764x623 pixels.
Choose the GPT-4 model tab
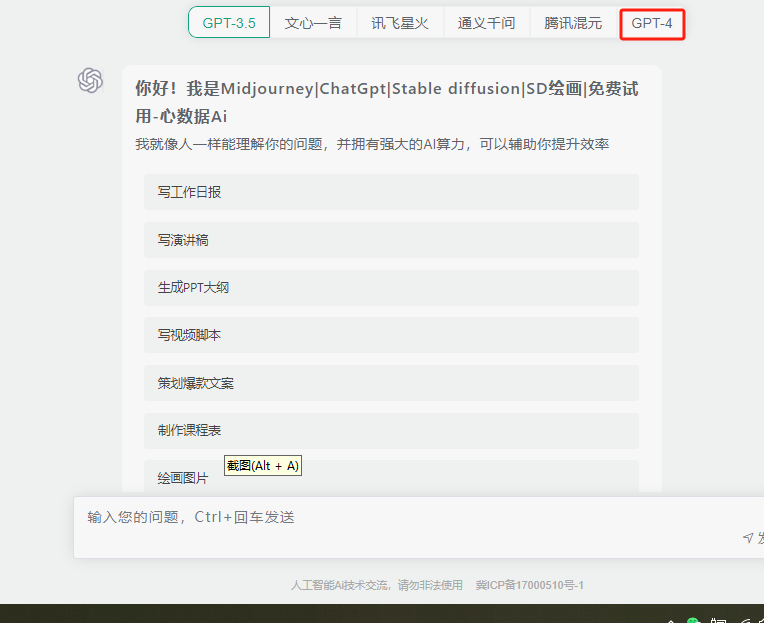pyautogui.click(x=652, y=23)
